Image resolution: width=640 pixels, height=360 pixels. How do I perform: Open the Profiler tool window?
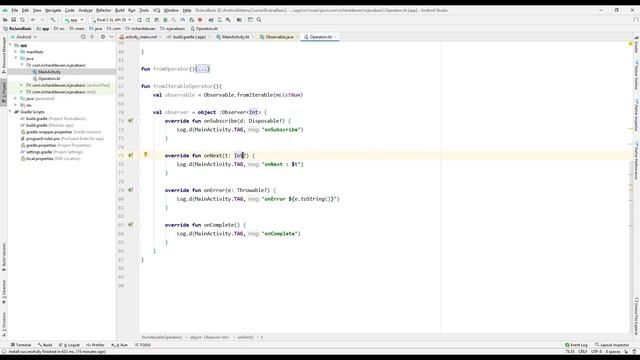coord(96,345)
